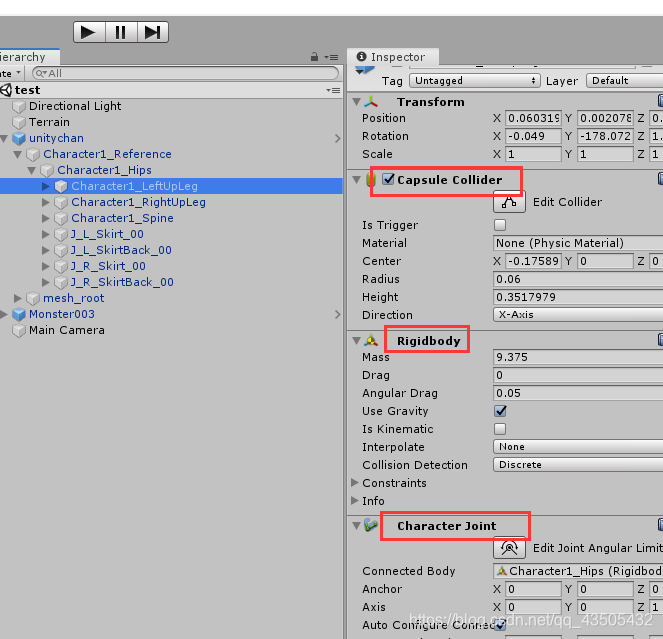This screenshot has height=639, width=663.
Task: Click the Pause button
Action: pyautogui.click(x=121, y=32)
